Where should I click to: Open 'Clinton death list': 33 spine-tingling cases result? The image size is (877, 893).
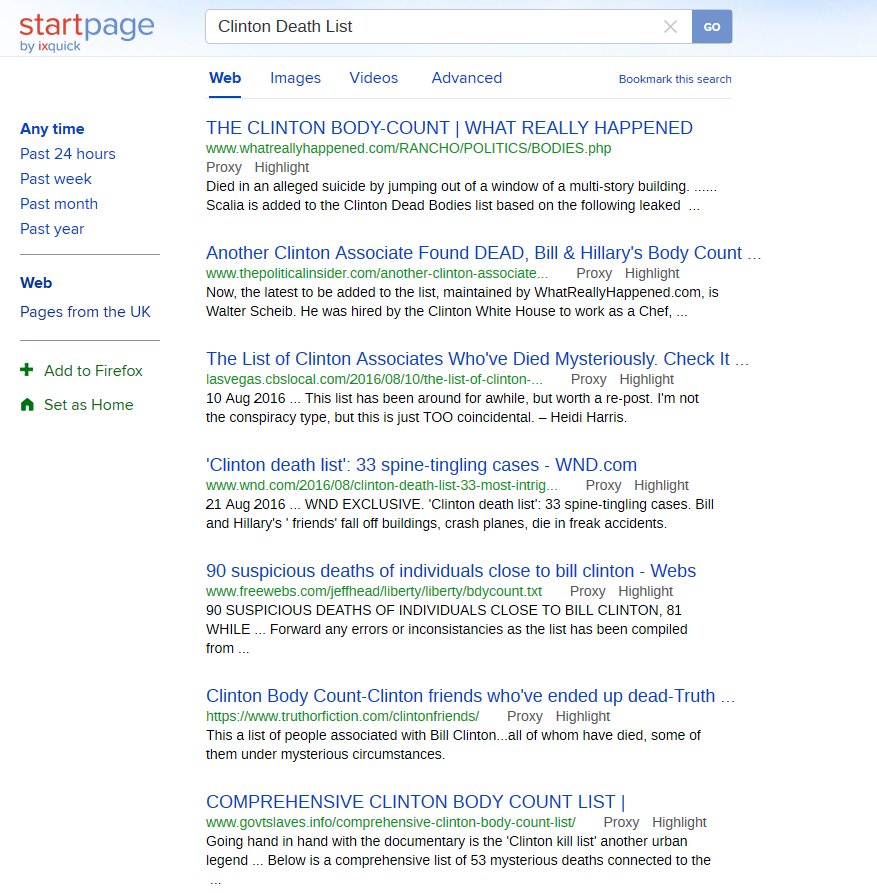click(421, 465)
